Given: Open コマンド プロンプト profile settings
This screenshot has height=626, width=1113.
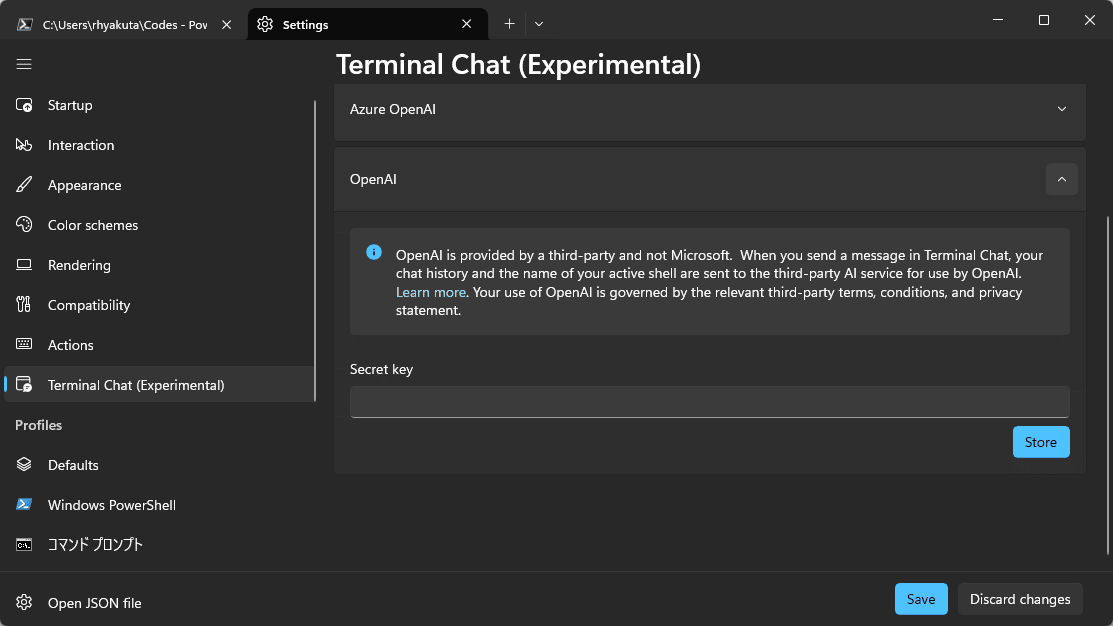Looking at the screenshot, I should coord(159,545).
